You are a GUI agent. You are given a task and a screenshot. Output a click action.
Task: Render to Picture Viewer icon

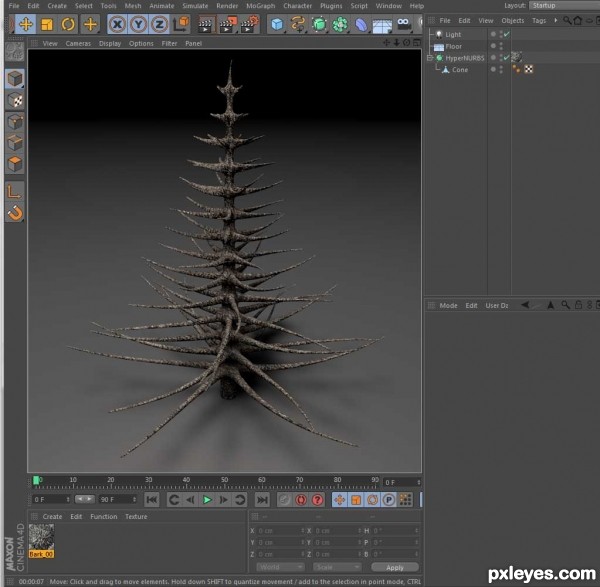228,24
